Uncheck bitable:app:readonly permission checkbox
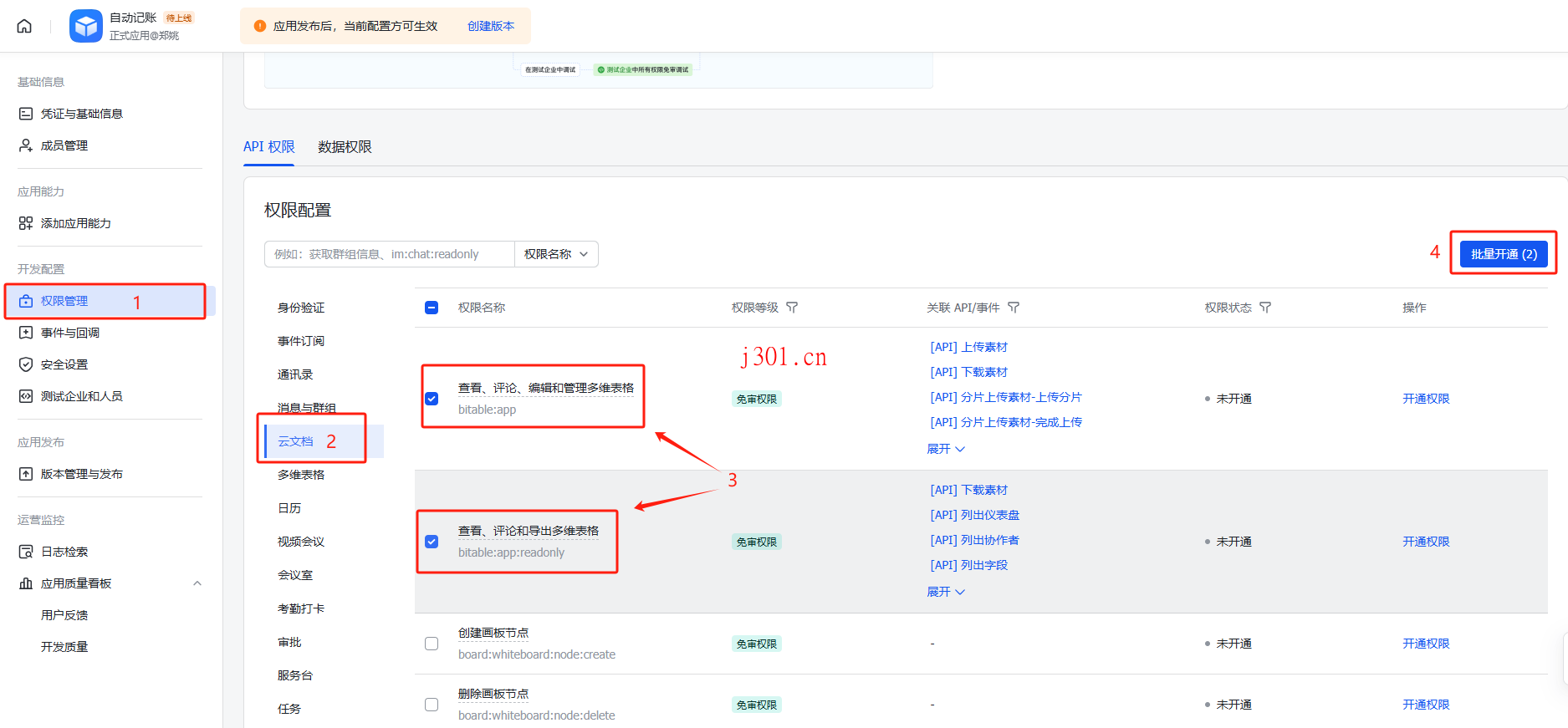Image resolution: width=1568 pixels, height=728 pixels. pyautogui.click(x=432, y=542)
